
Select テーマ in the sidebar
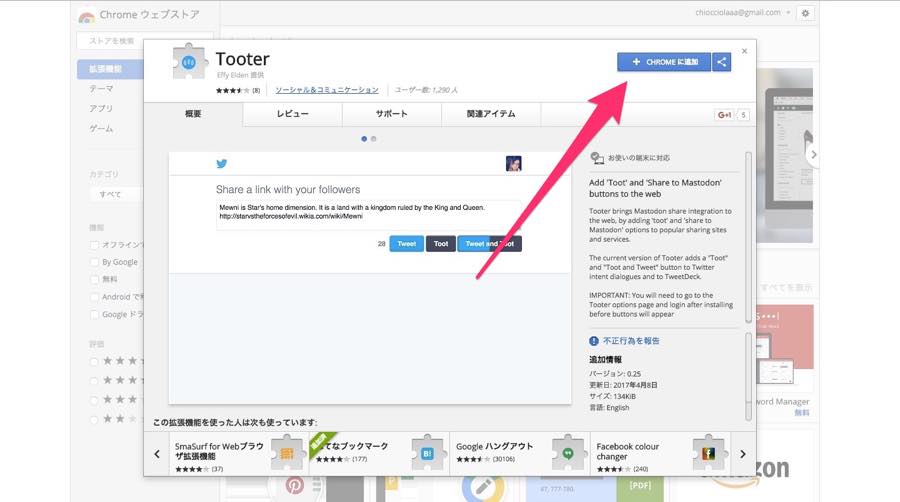pyautogui.click(x=102, y=89)
